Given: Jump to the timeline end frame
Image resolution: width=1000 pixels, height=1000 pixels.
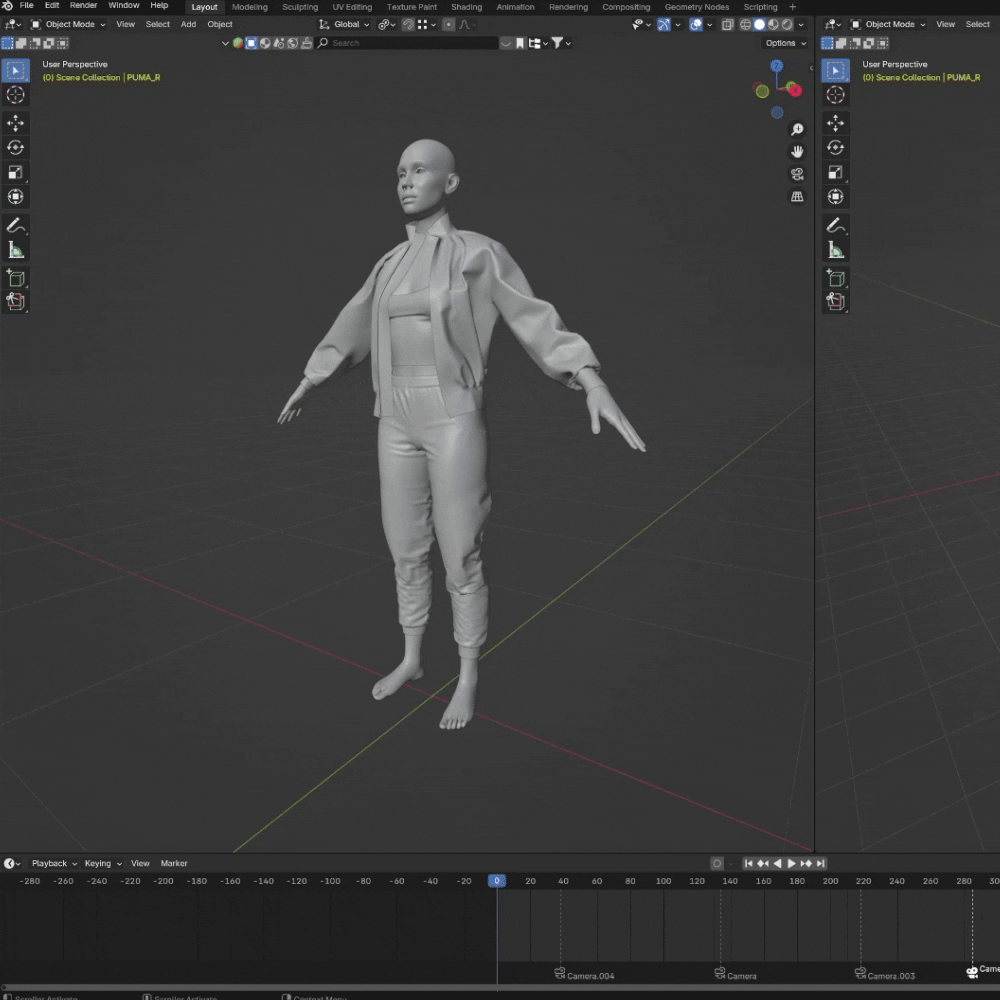Looking at the screenshot, I should 821,864.
